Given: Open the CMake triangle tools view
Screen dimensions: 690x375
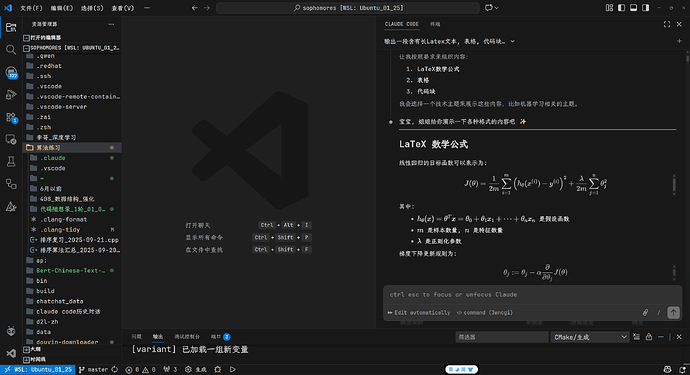Looking at the screenshot, I should click(11, 206).
